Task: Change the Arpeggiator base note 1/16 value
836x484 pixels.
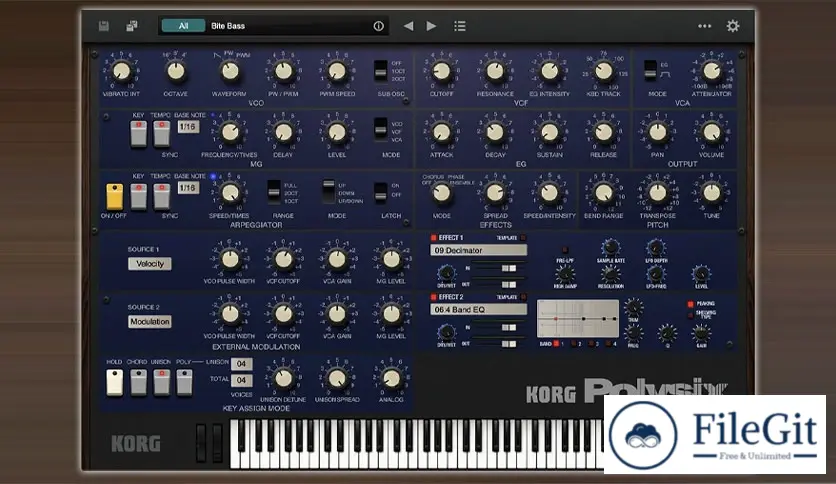Action: coord(188,188)
